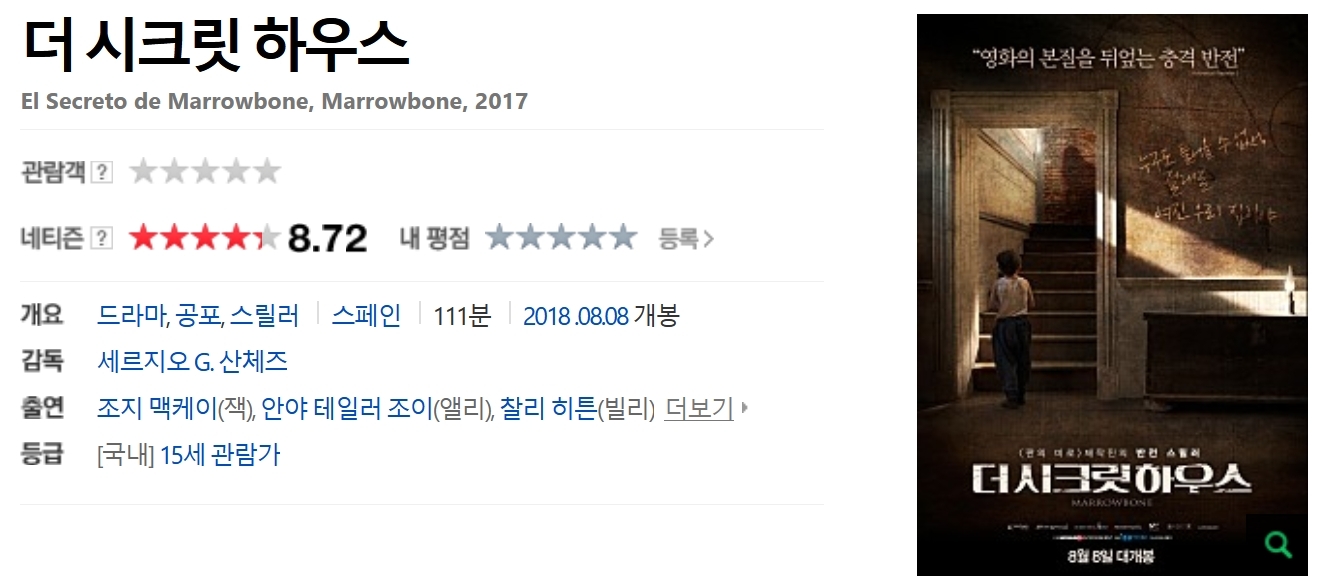Click the 2018 .08.08 release date link
This screenshot has height=586, width=1330.
click(576, 316)
